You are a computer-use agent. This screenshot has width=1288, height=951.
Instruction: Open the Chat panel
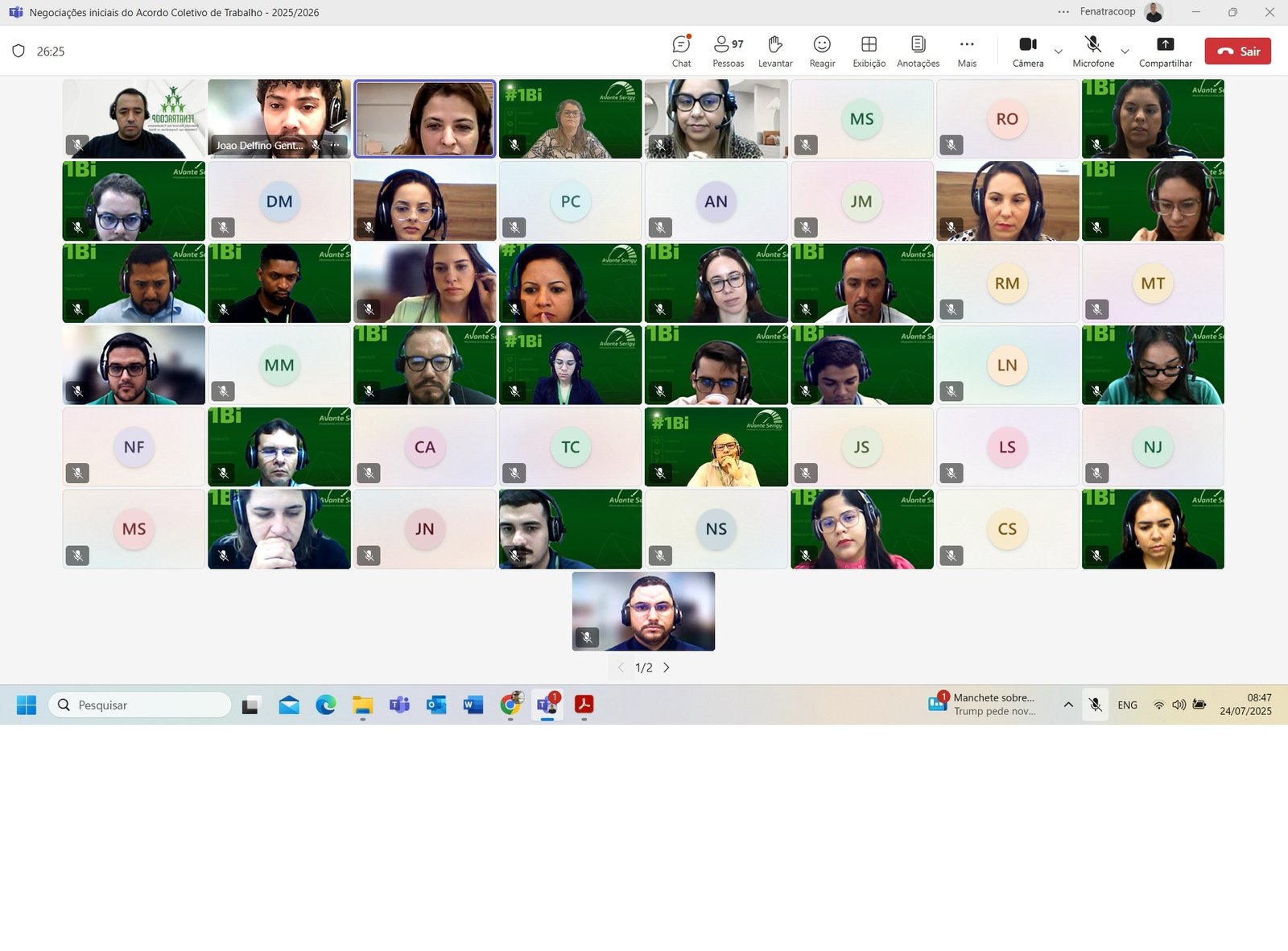pos(681,51)
